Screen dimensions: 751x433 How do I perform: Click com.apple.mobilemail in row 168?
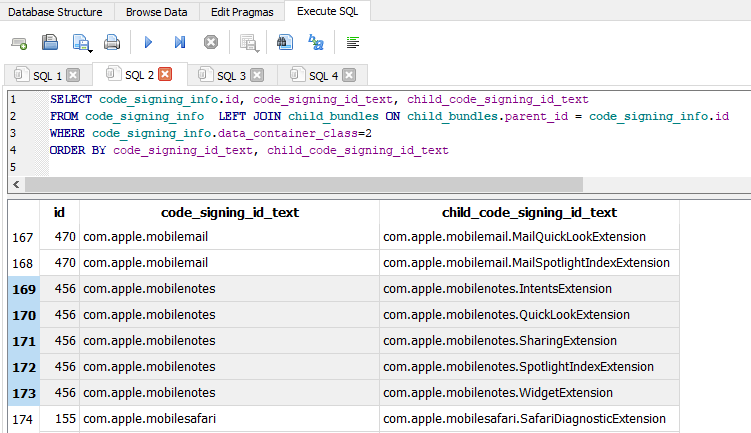pos(229,263)
